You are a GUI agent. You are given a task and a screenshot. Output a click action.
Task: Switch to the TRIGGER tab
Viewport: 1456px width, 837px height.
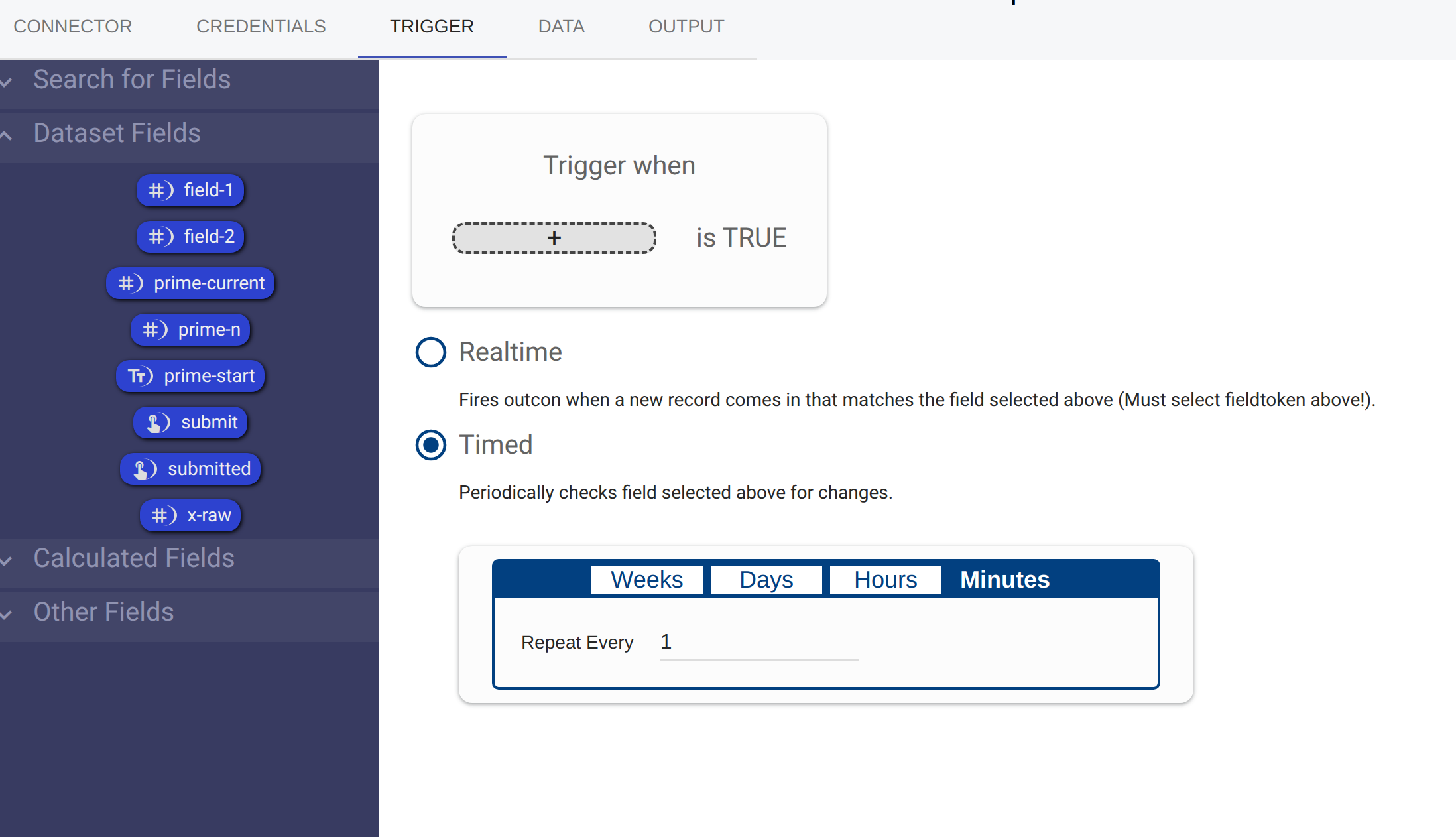pyautogui.click(x=432, y=27)
